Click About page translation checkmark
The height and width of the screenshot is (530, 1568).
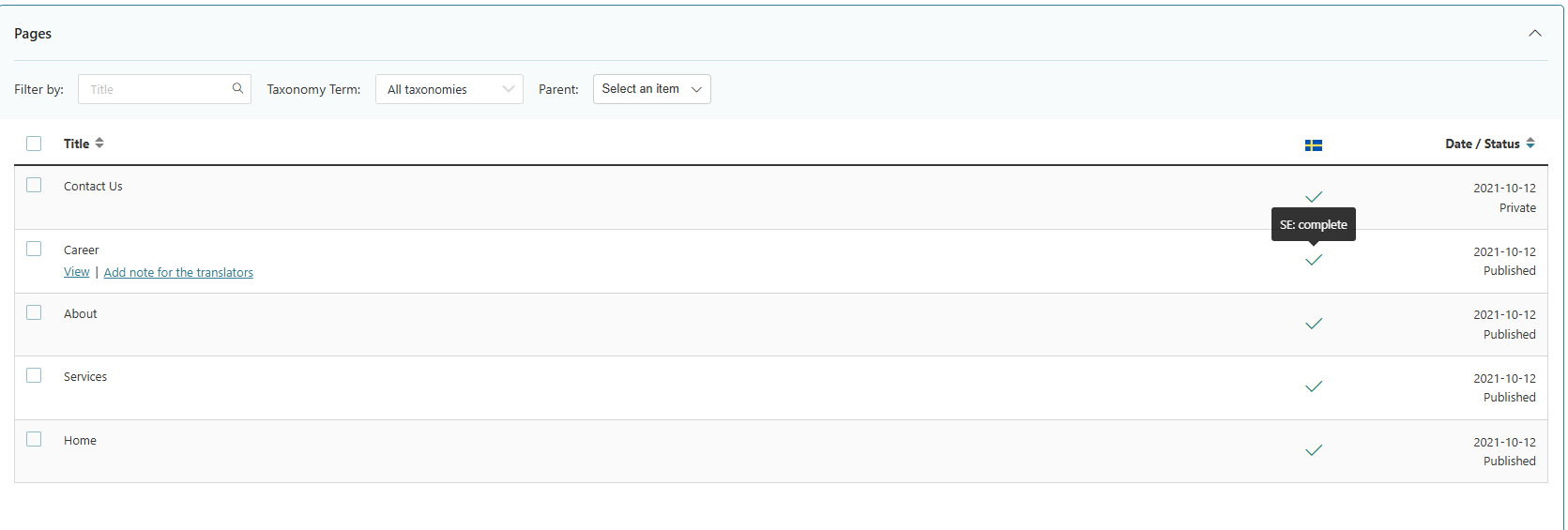(1313, 324)
